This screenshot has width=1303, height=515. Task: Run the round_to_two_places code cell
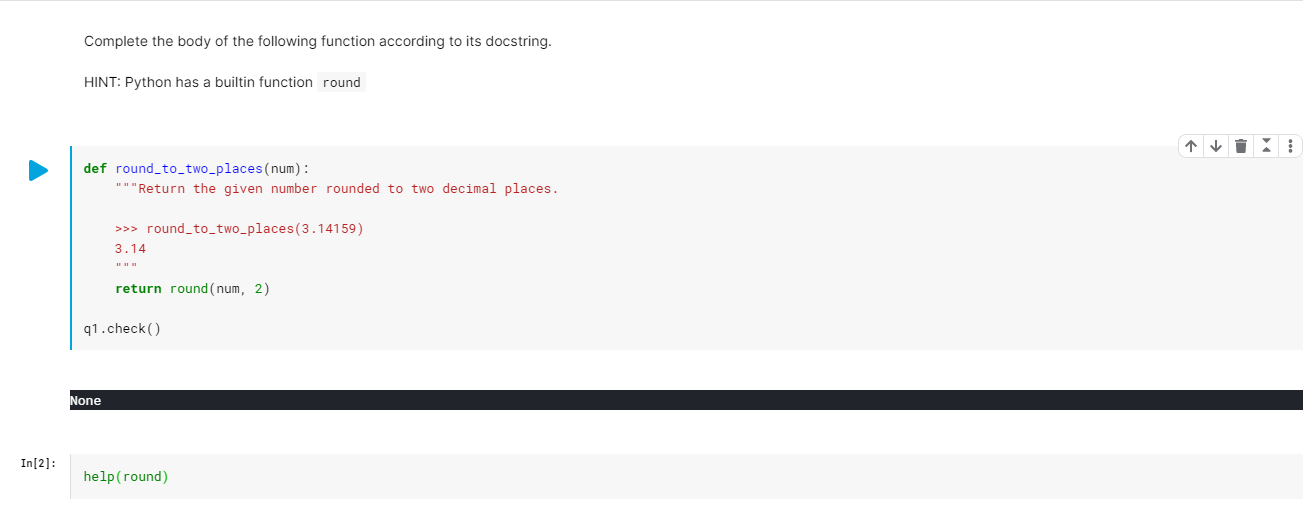coord(38,171)
